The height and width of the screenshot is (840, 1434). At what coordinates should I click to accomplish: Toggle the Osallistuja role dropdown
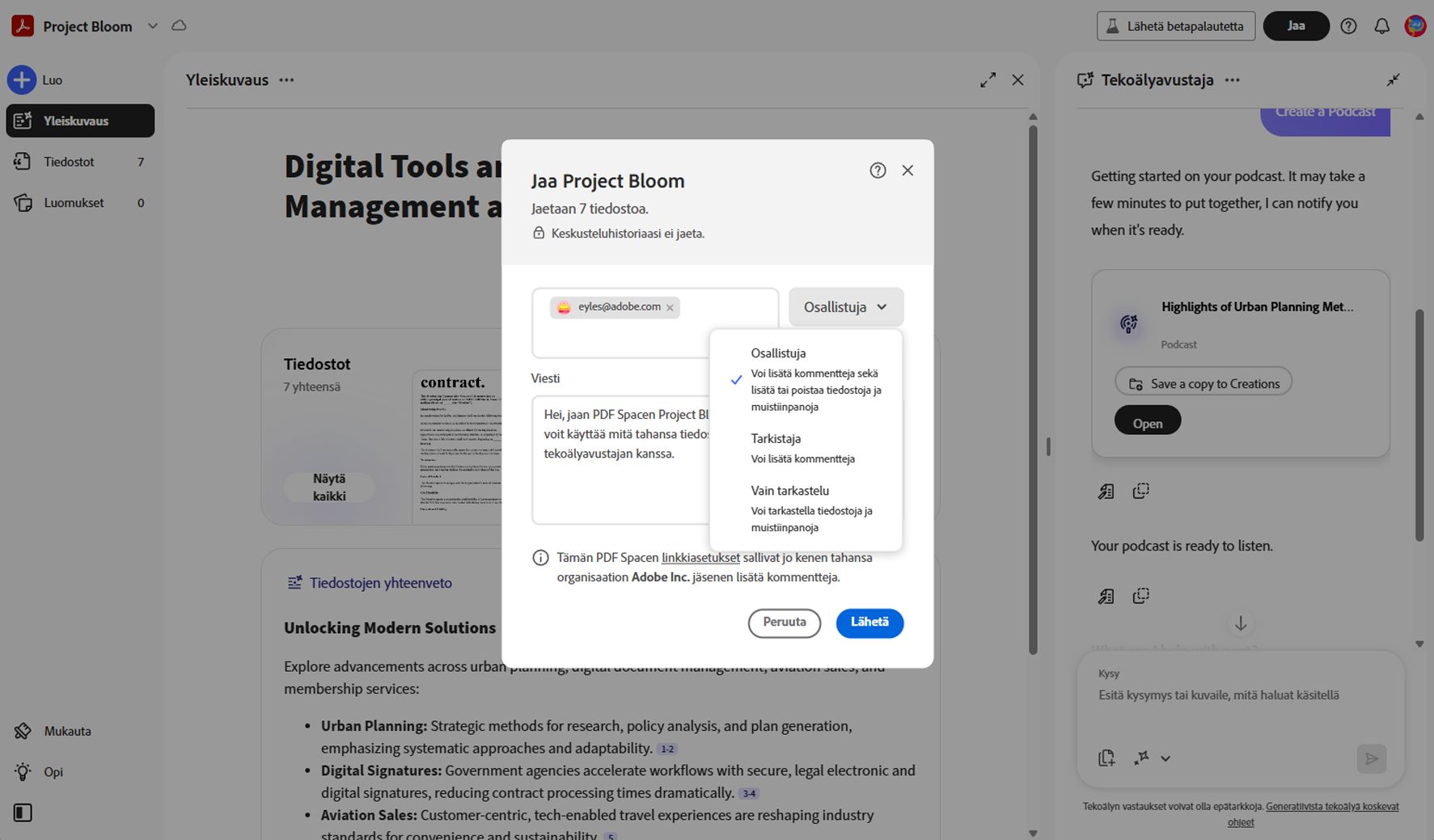tap(846, 307)
